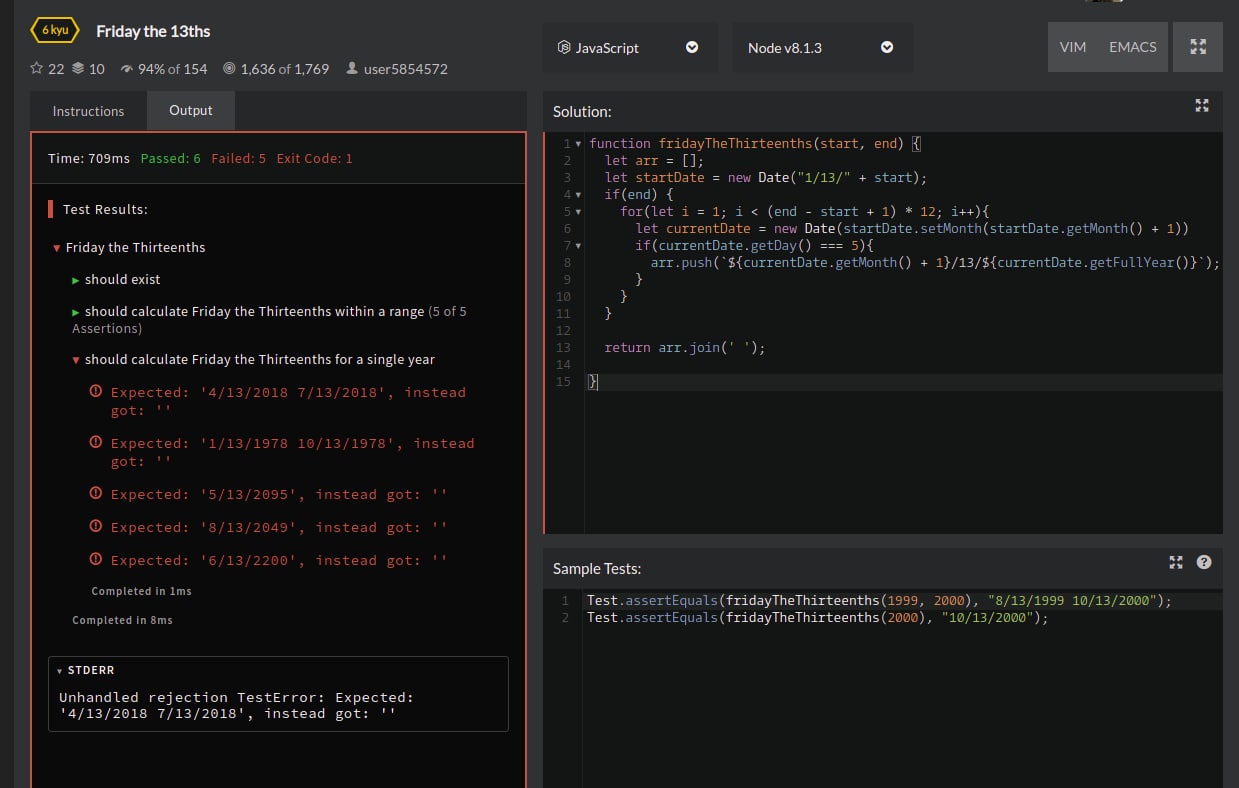
Task: Switch to the Instructions tab
Action: click(88, 111)
